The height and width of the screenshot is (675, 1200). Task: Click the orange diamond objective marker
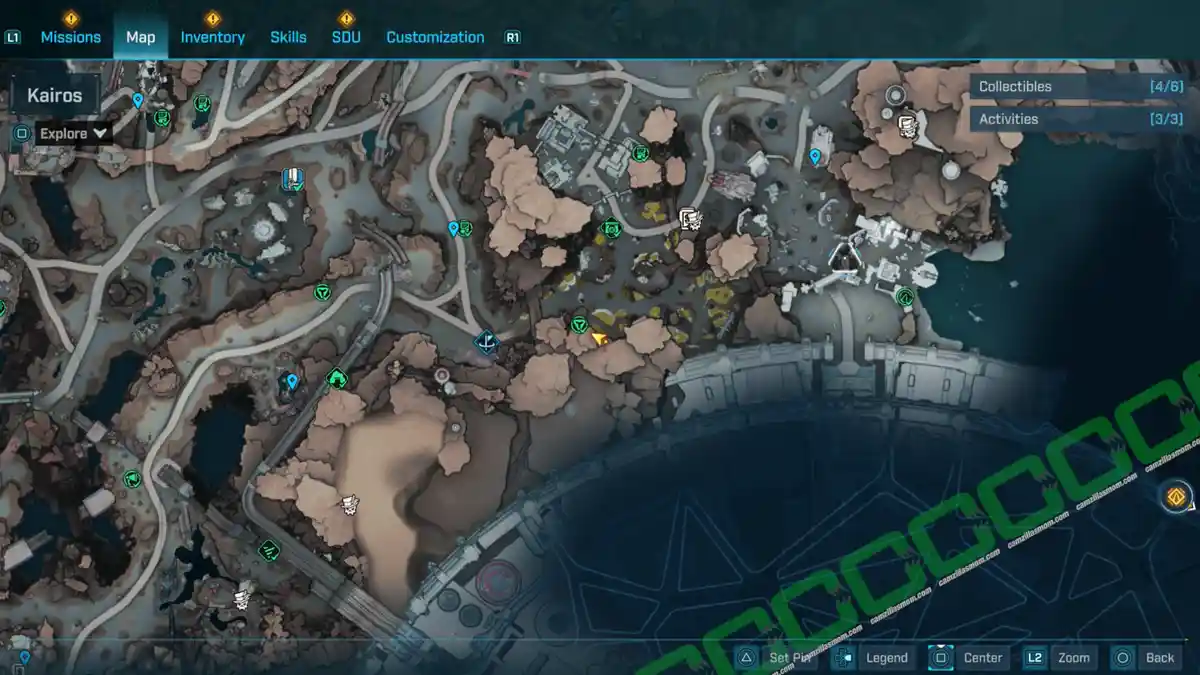tap(1176, 496)
